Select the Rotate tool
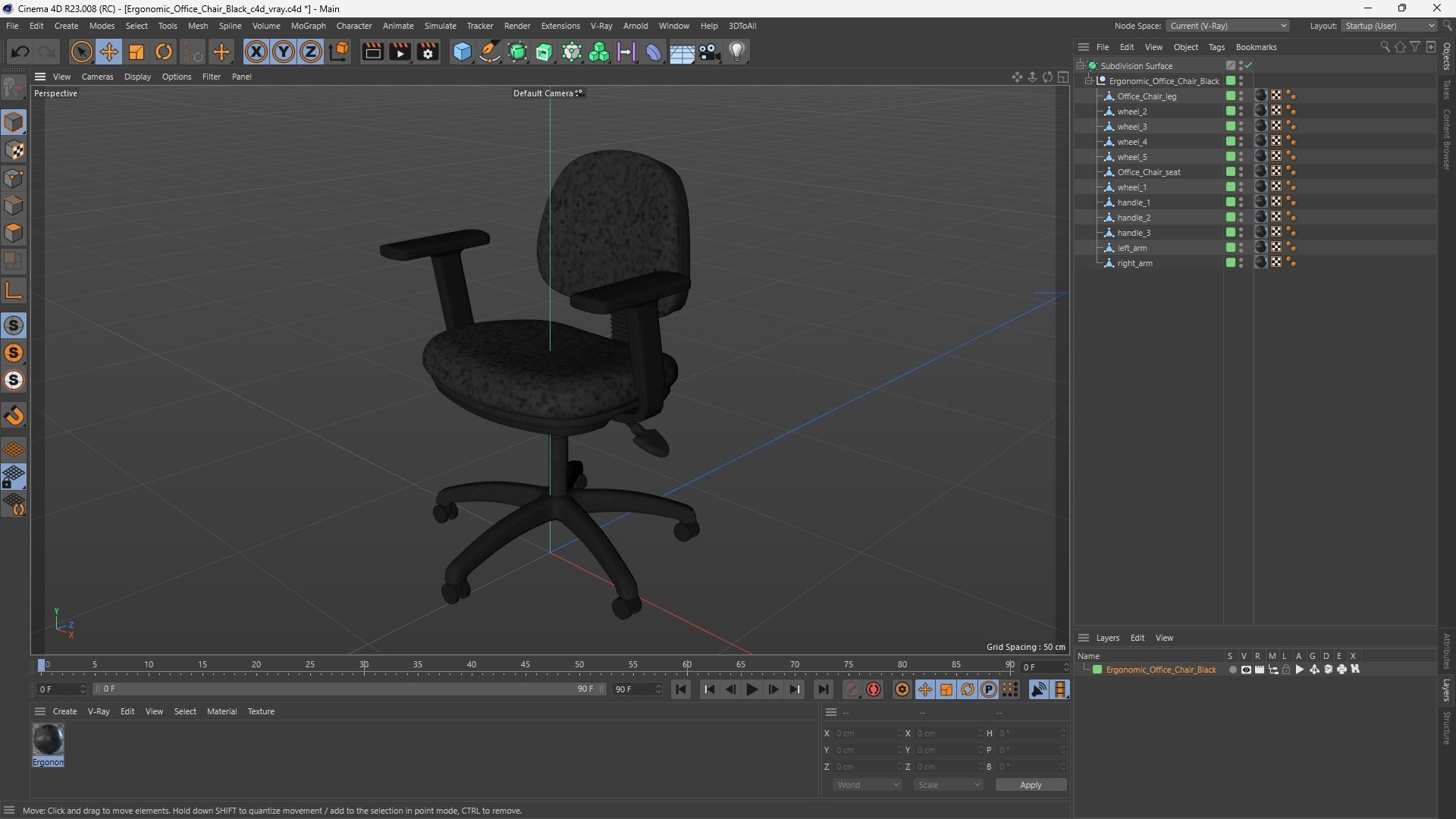Viewport: 1456px width, 819px height. click(x=164, y=52)
